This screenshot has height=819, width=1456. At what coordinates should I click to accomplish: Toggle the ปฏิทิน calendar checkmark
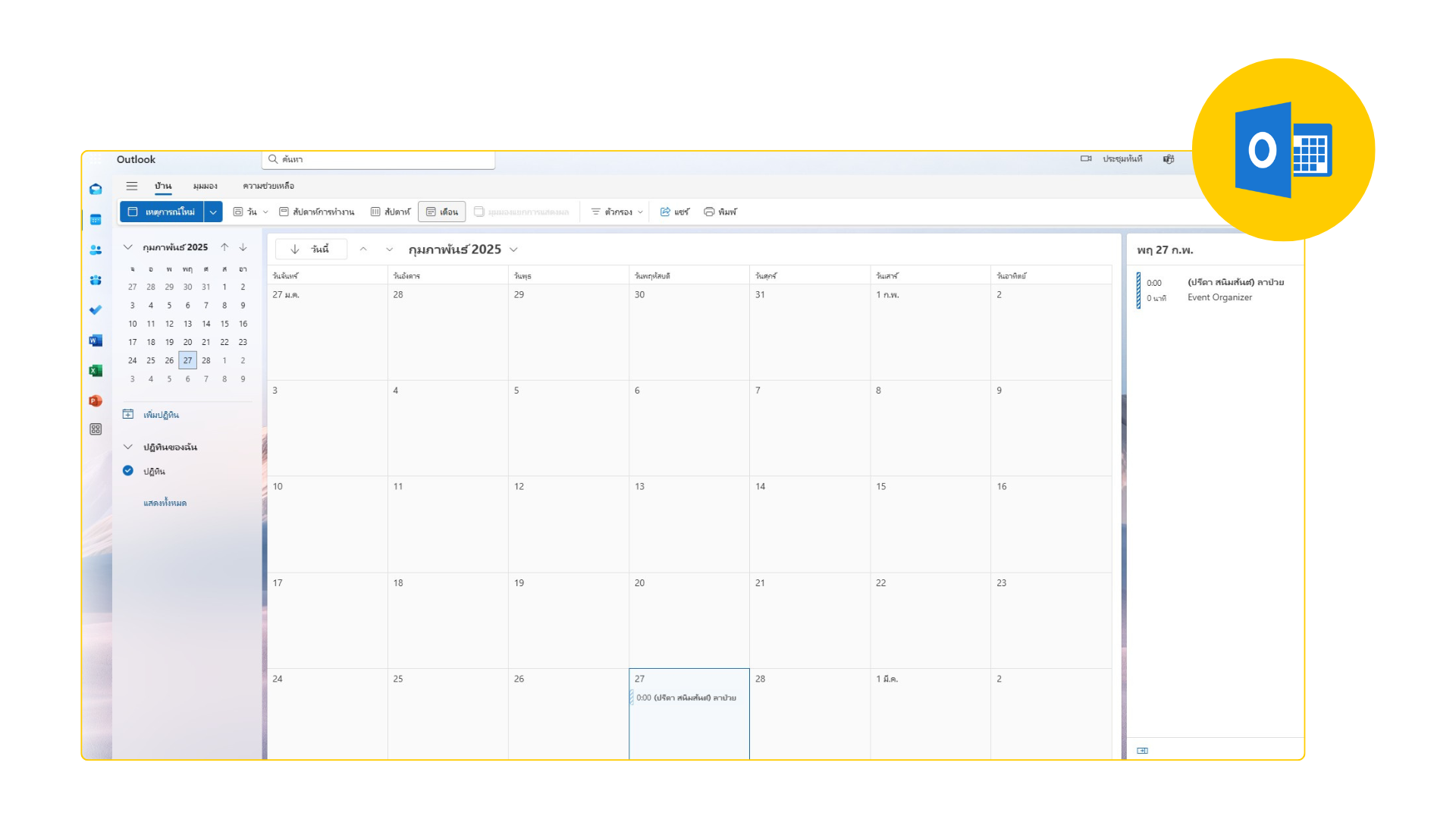click(128, 471)
